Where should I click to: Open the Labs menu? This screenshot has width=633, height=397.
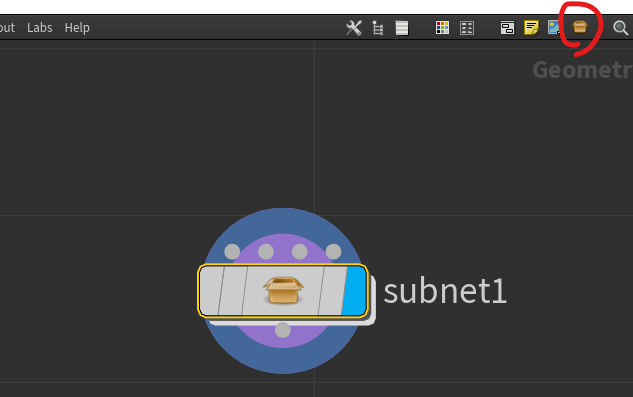[40, 28]
